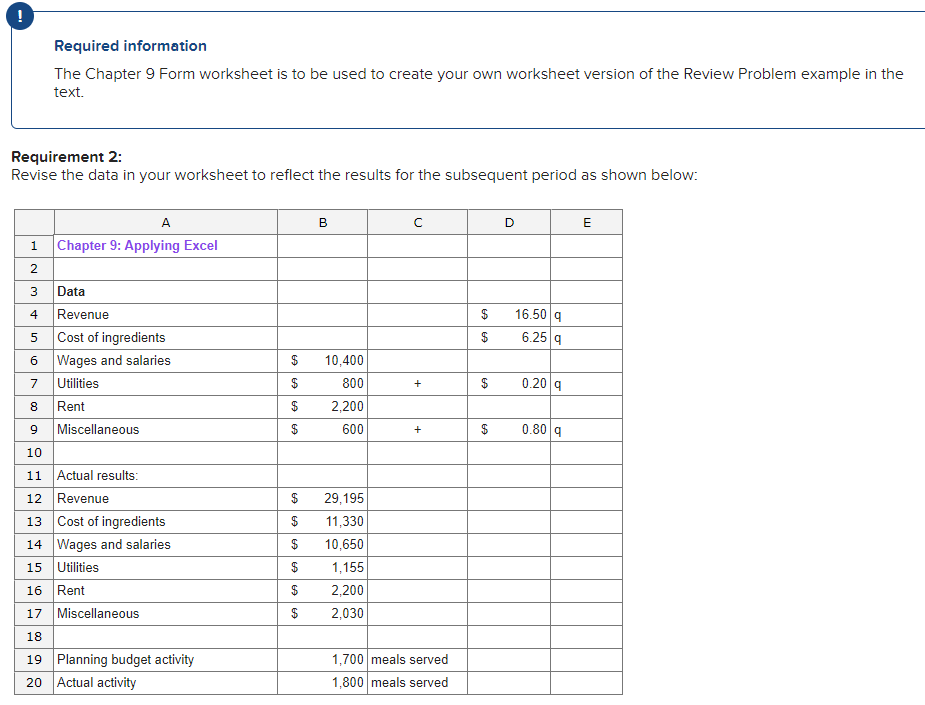Screen dimensions: 925x705
Task: Select column header C
Action: tap(417, 222)
